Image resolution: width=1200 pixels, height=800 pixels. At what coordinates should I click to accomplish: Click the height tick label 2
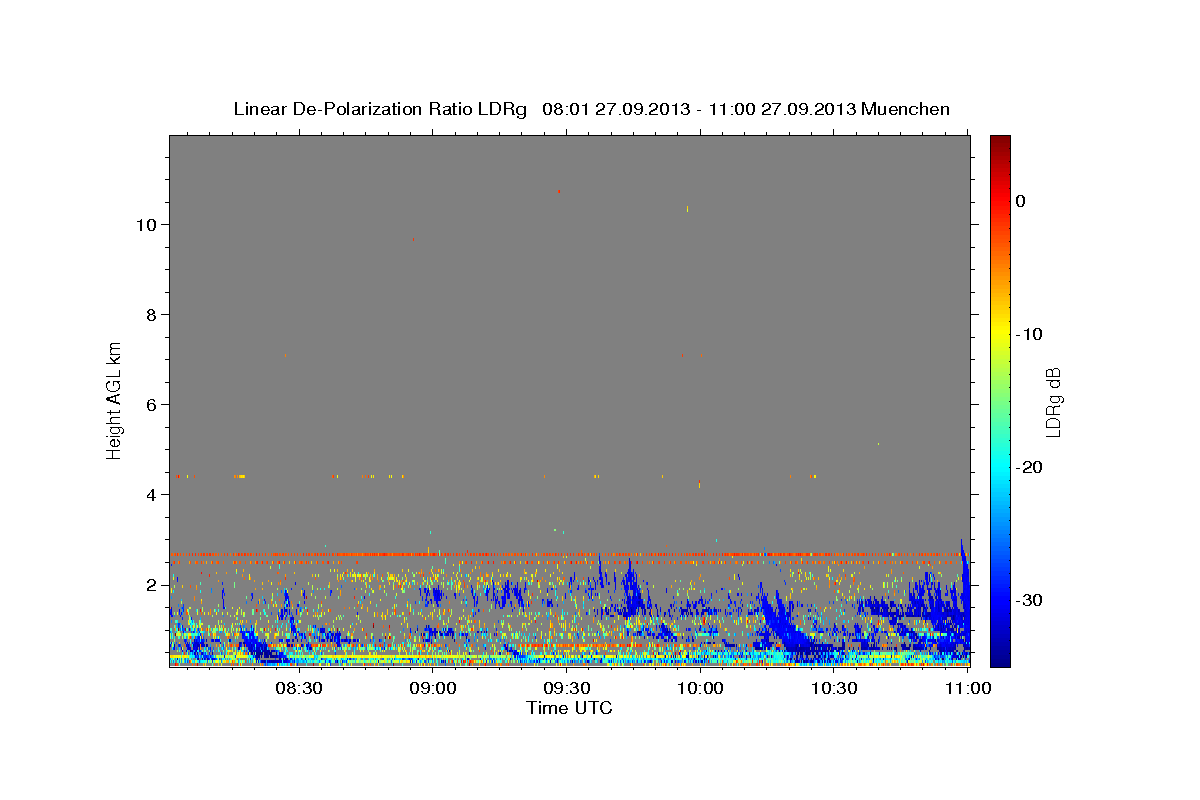pyautogui.click(x=152, y=585)
